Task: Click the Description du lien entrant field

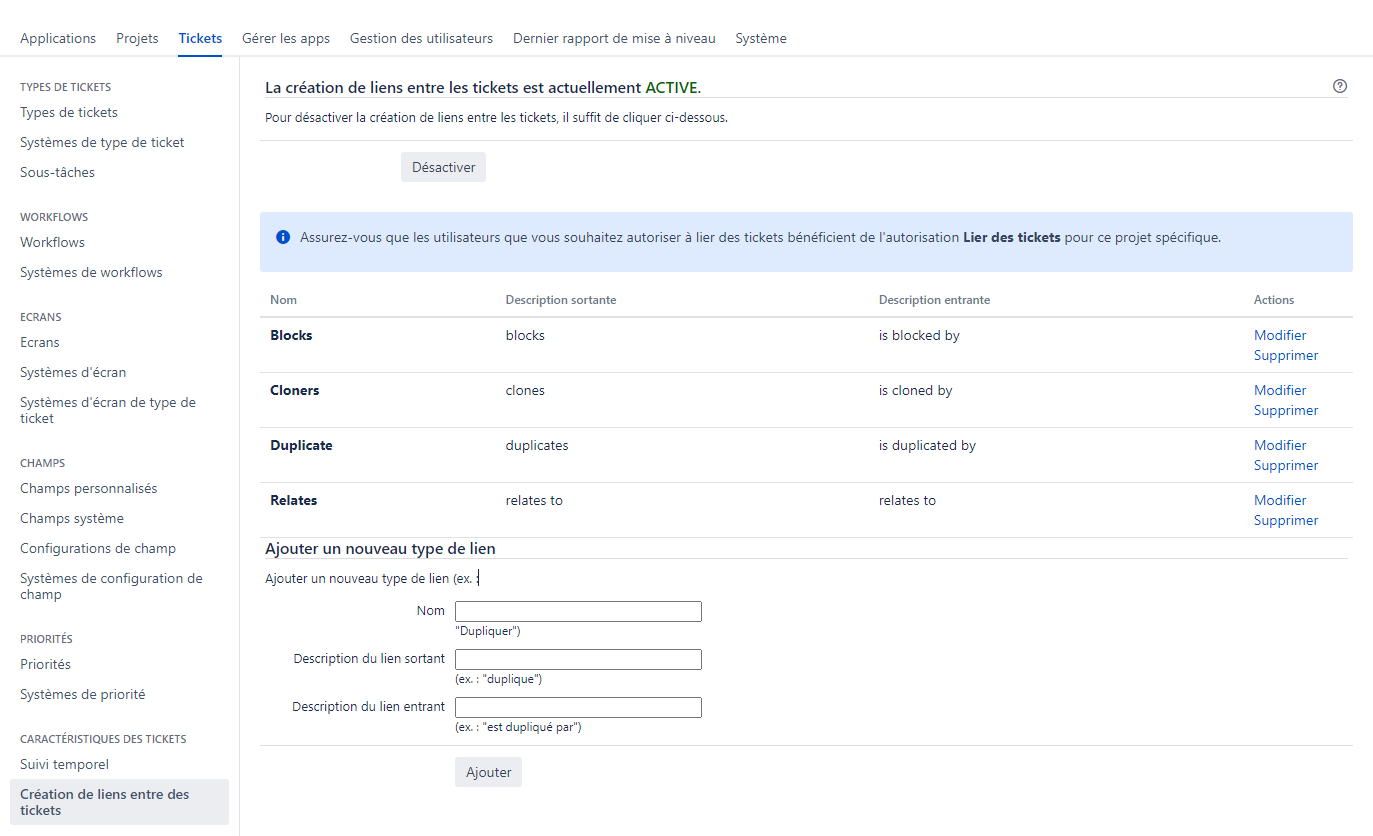Action: pyautogui.click(x=578, y=707)
